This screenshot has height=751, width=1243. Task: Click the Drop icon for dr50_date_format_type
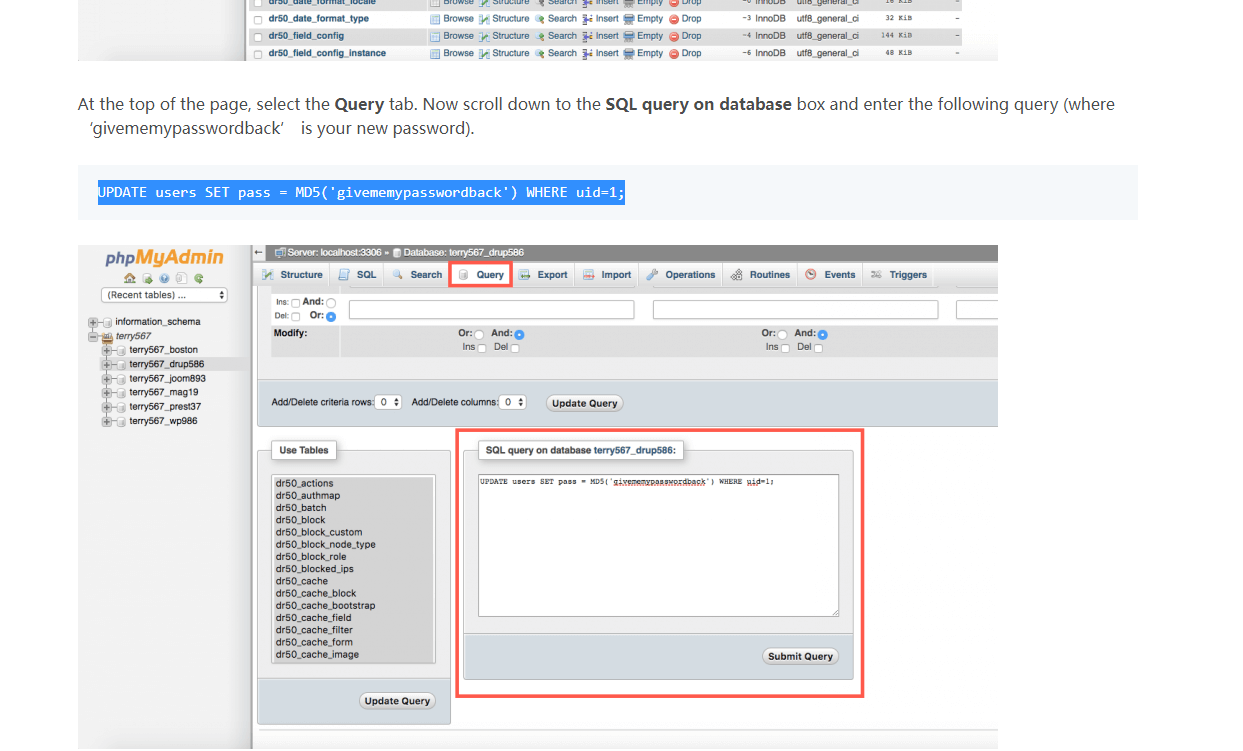(674, 19)
